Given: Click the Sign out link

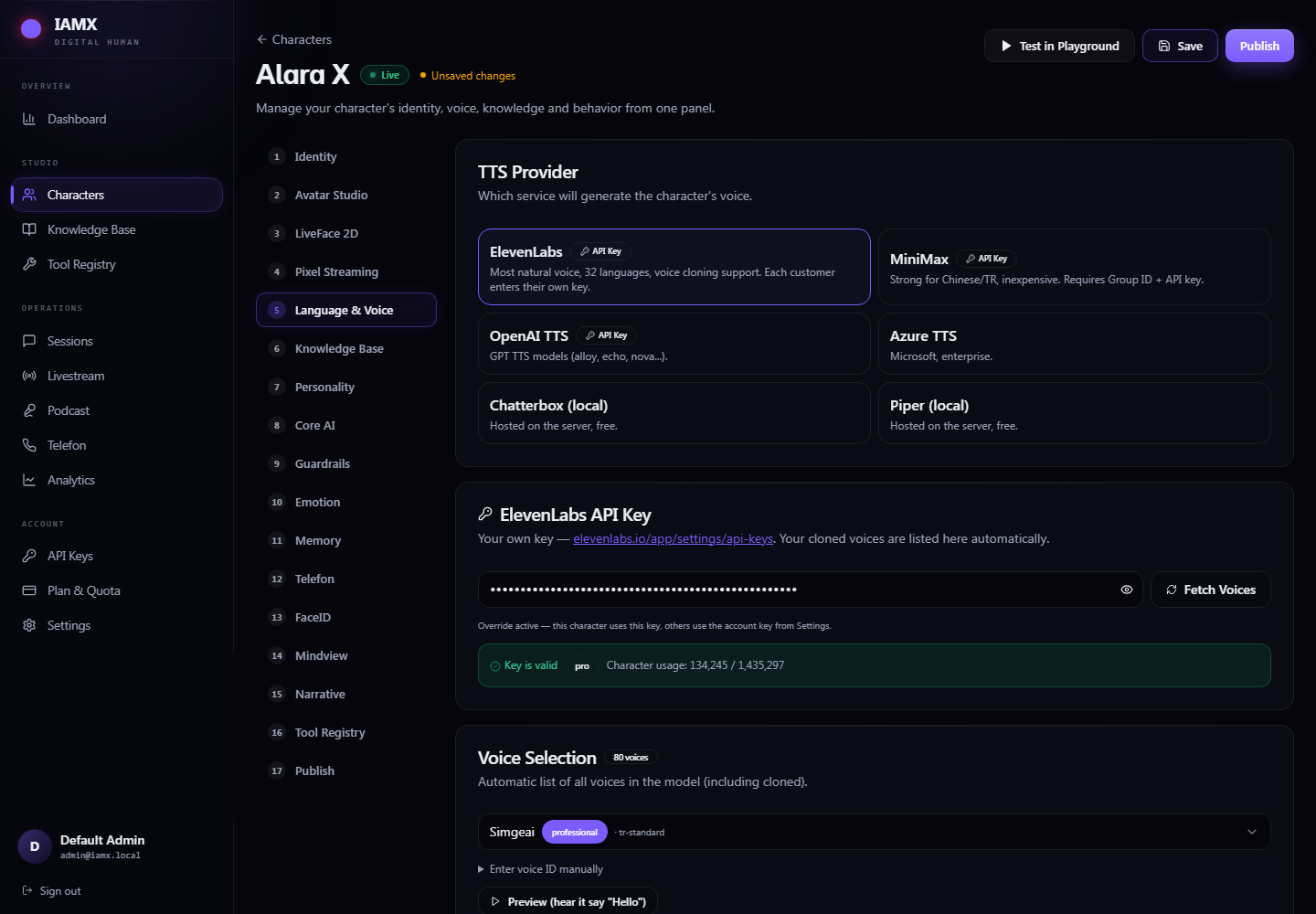Looking at the screenshot, I should coord(52,891).
